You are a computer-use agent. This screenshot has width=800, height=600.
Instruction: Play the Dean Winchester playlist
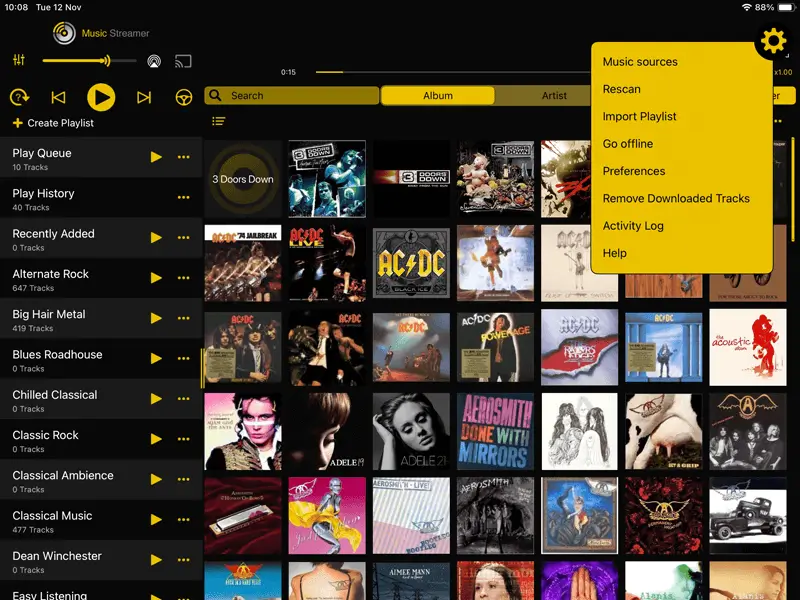156,560
